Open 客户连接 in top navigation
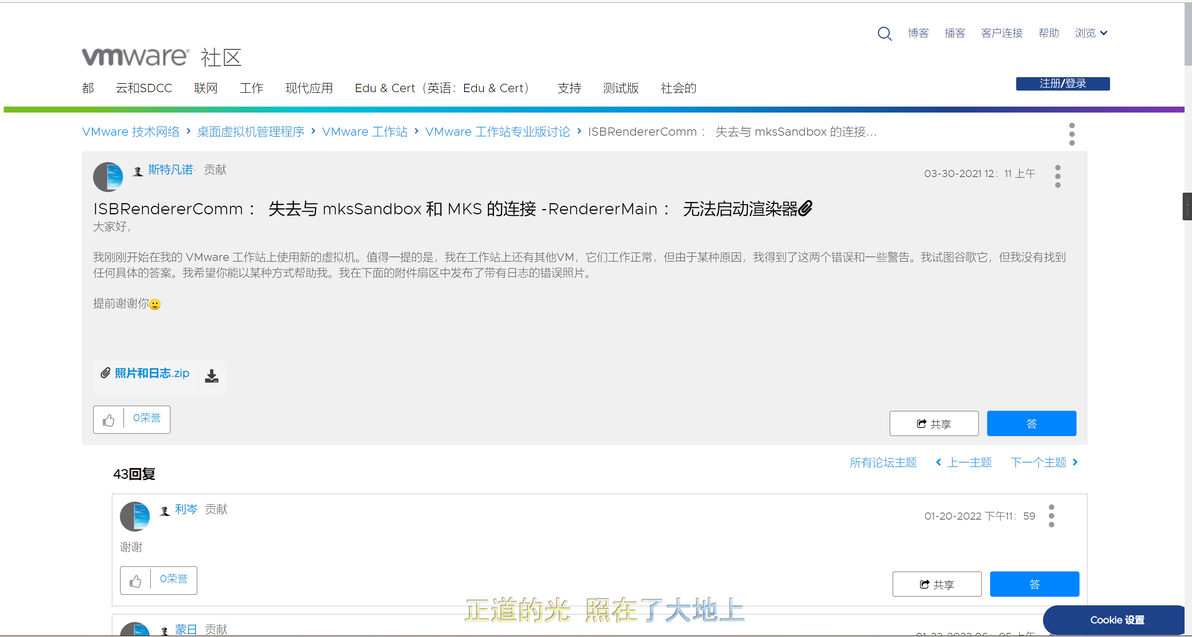 (x=1002, y=33)
